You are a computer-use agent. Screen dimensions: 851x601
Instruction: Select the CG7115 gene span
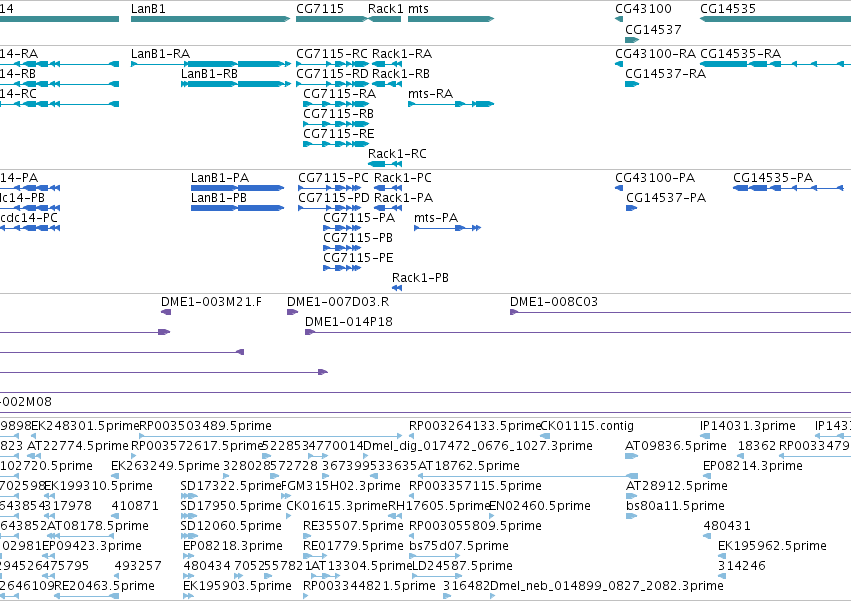332,19
